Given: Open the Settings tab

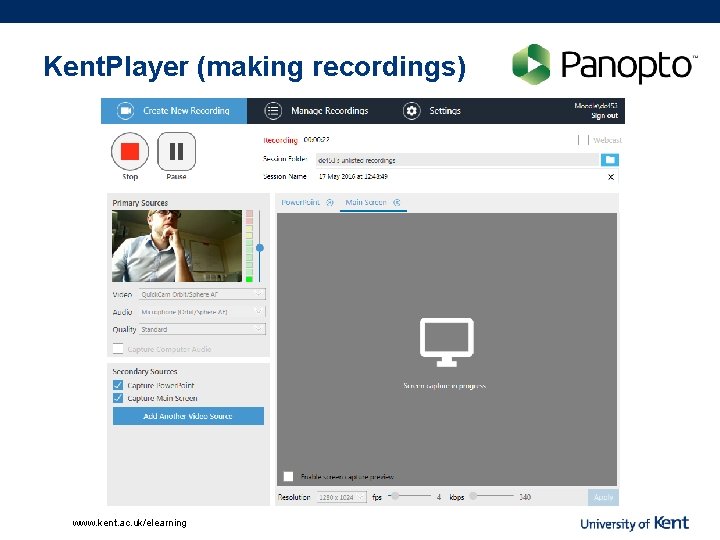Looking at the screenshot, I should click(432, 111).
